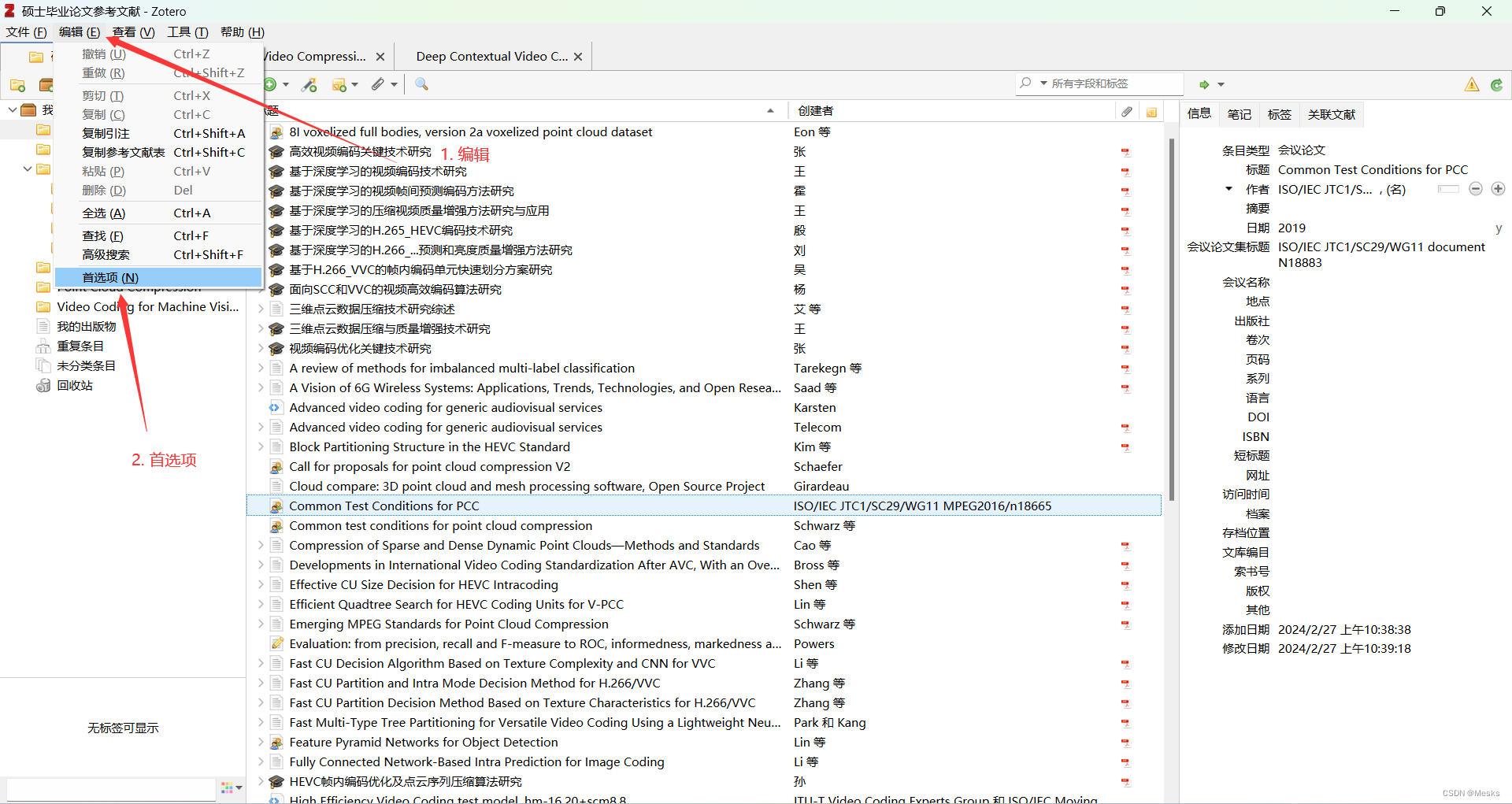Switch to the 笔记 tab

coord(1239,115)
